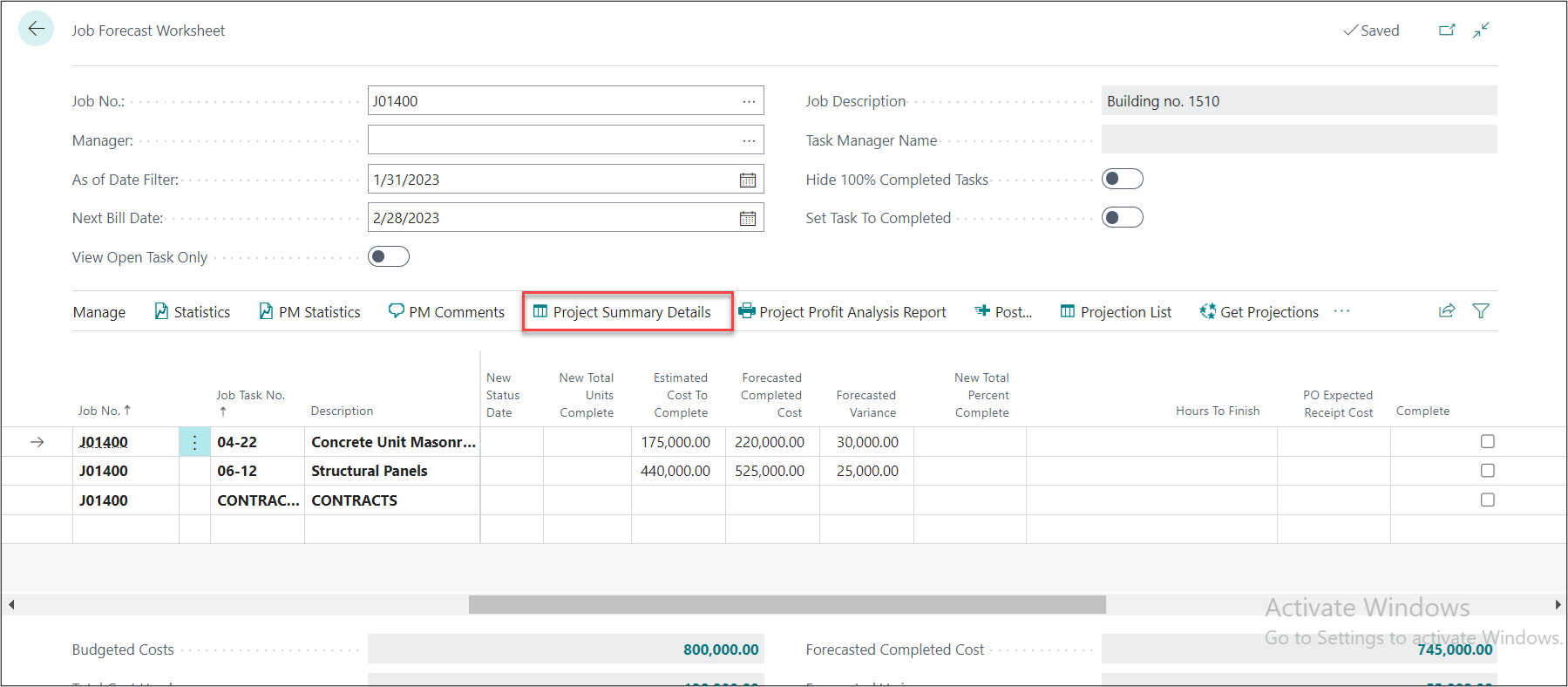Click the horizontal scrollbar thumb
The image size is (1568, 687).
click(786, 604)
